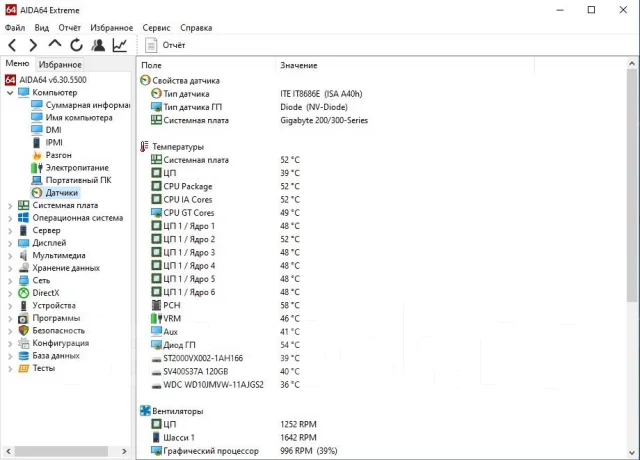The height and width of the screenshot is (460, 640).
Task: Click the up-level arrow toolbar icon
Action: pyautogui.click(x=55, y=44)
